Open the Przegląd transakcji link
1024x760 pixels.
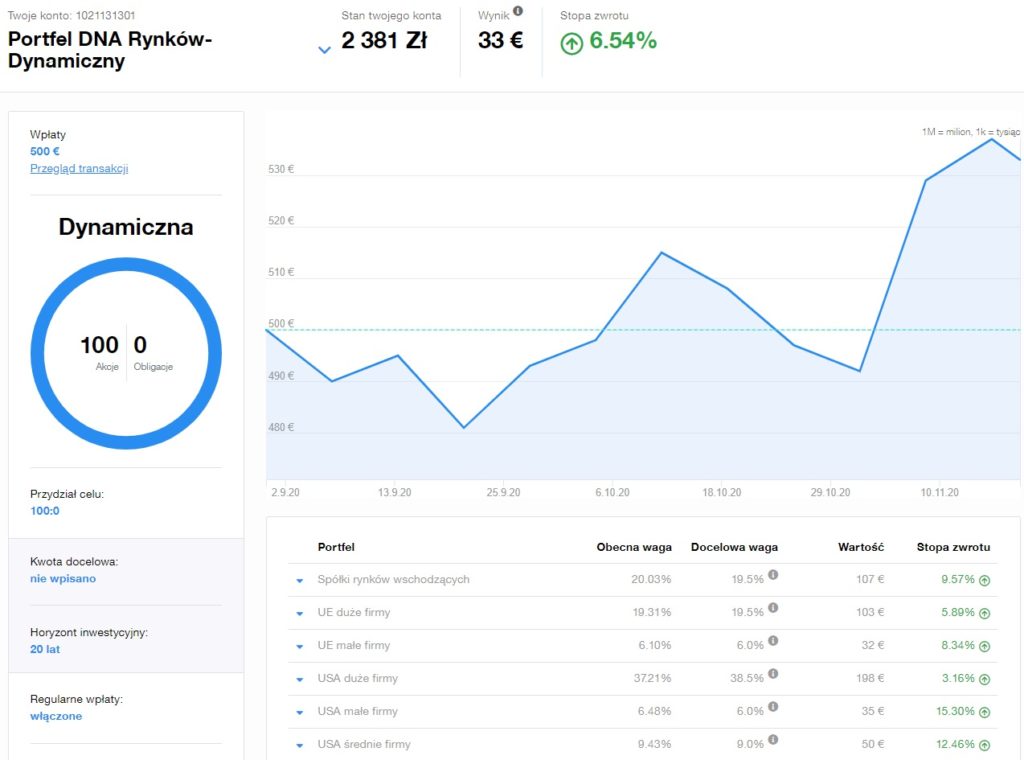tap(79, 168)
